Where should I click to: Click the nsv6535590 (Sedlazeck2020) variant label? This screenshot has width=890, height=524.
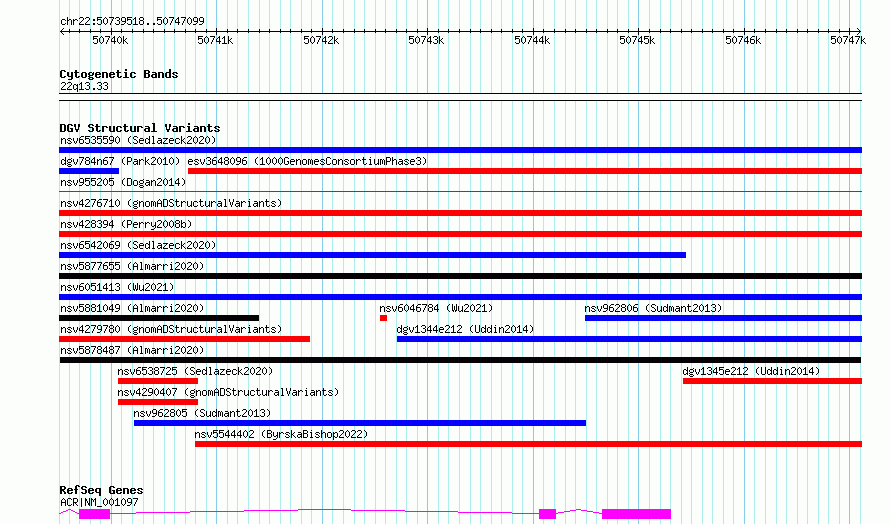coord(138,140)
